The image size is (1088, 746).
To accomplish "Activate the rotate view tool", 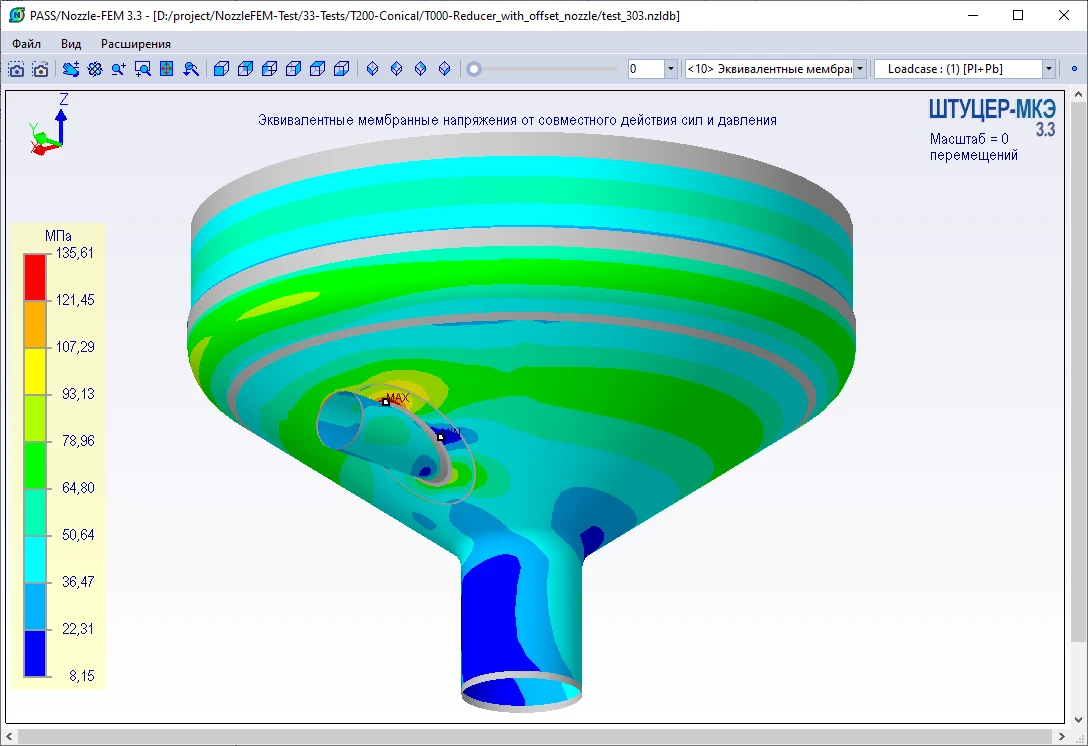I will tap(94, 69).
